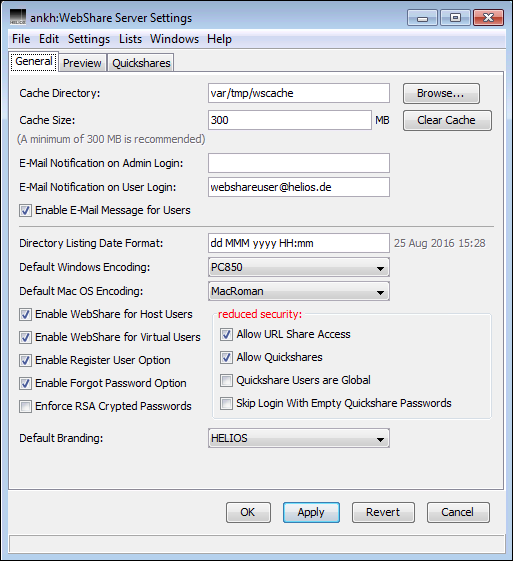The image size is (513, 561).
Task: Uncheck Enable WebShare for Host Users
Action: [x=25, y=314]
